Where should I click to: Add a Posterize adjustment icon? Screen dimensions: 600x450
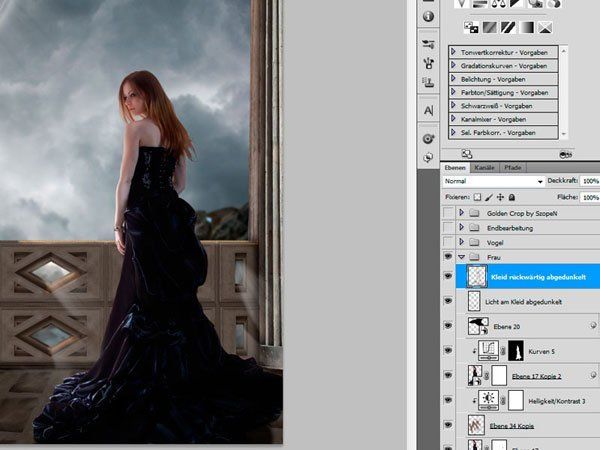(x=490, y=27)
